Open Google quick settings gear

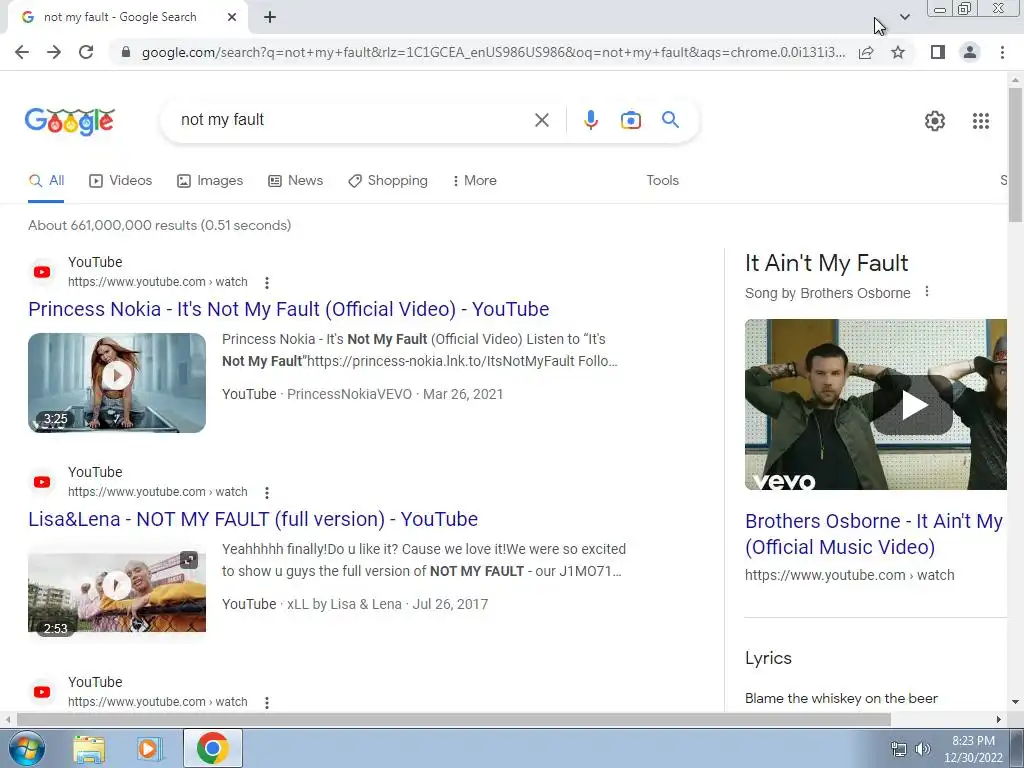click(x=935, y=121)
